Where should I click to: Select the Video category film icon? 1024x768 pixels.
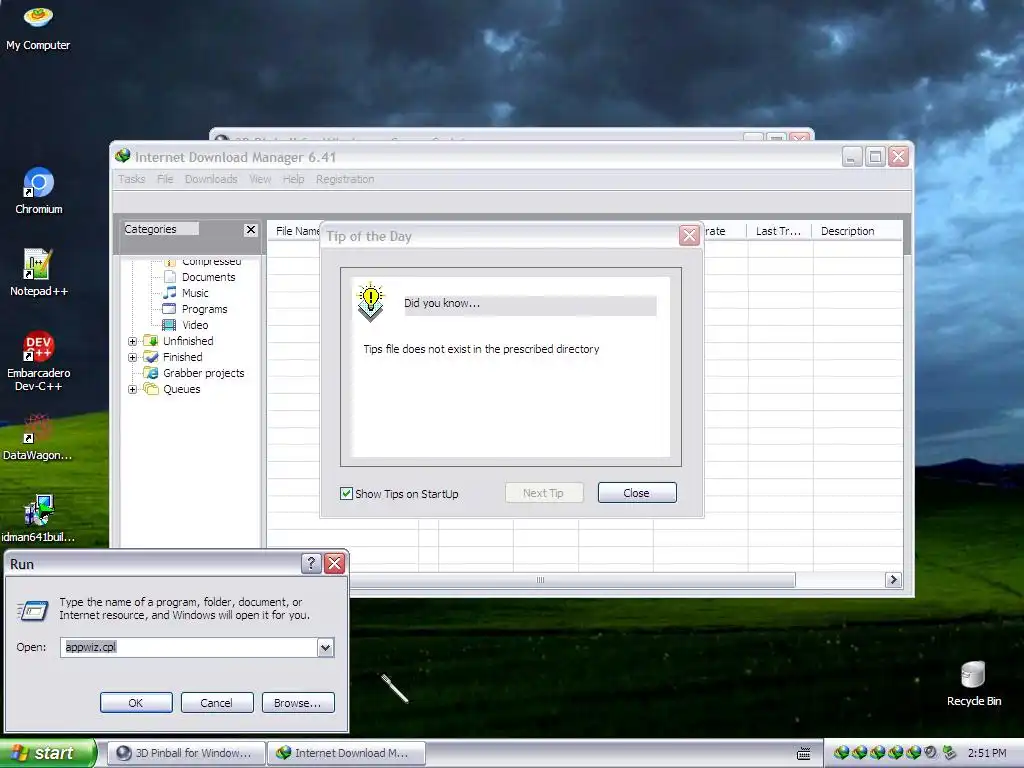click(x=169, y=325)
